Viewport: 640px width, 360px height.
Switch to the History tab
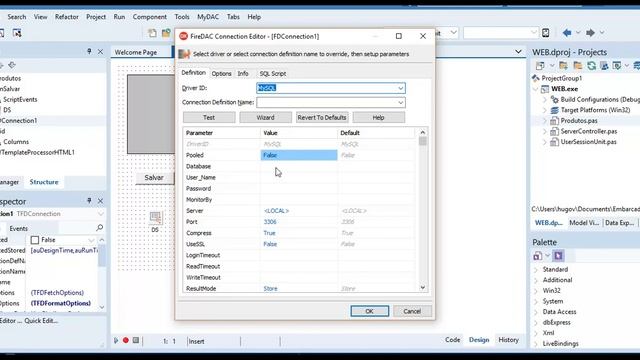tap(508, 340)
